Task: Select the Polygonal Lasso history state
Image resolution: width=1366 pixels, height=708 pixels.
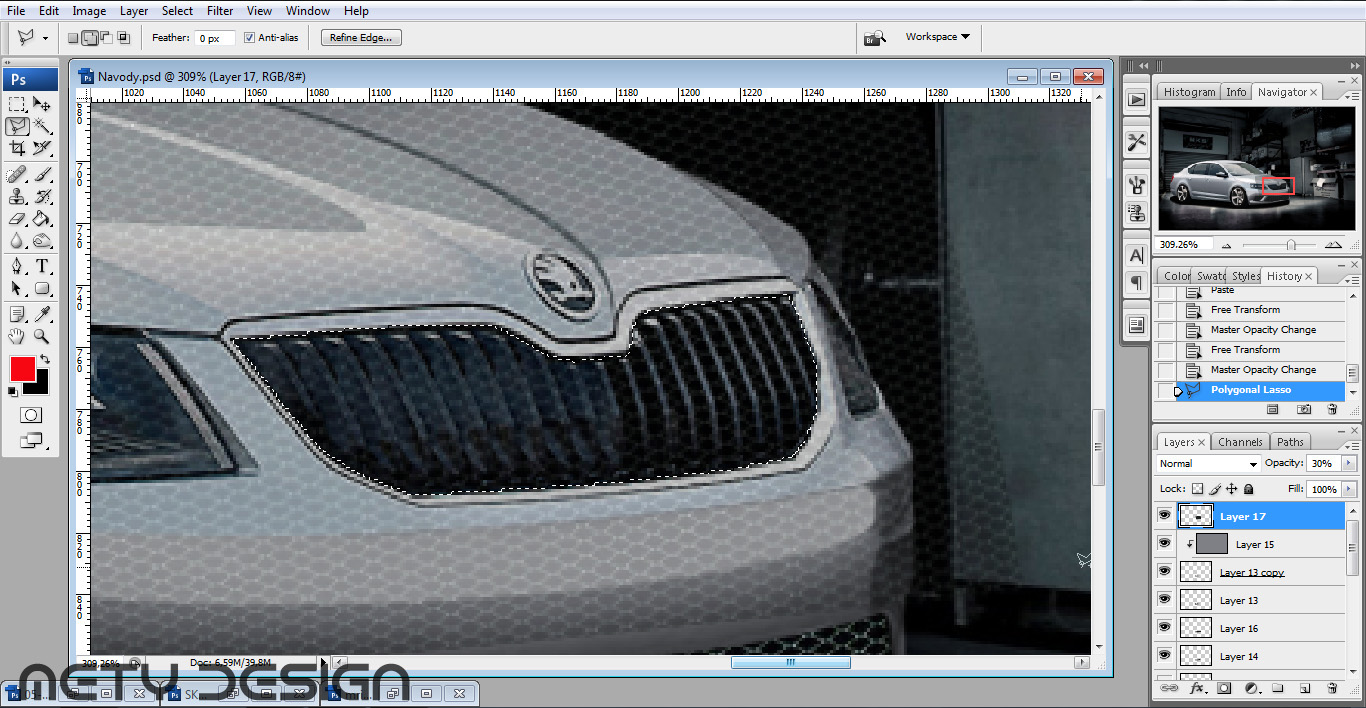Action: (1250, 390)
